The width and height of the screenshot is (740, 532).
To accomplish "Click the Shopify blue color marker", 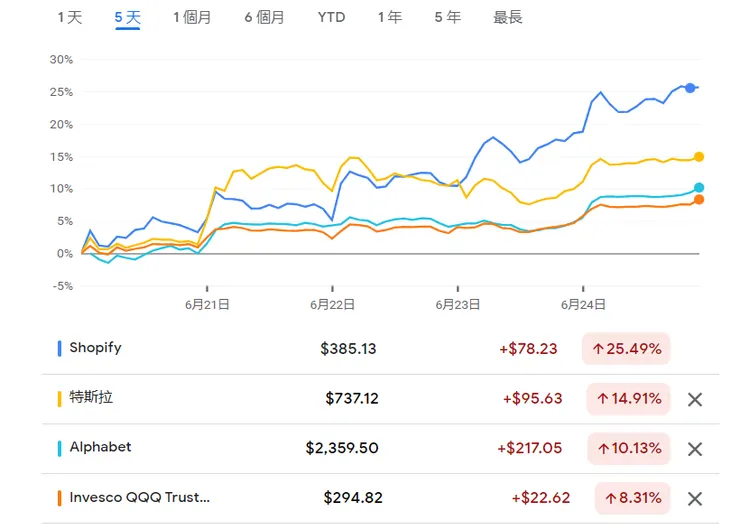I will (x=59, y=349).
